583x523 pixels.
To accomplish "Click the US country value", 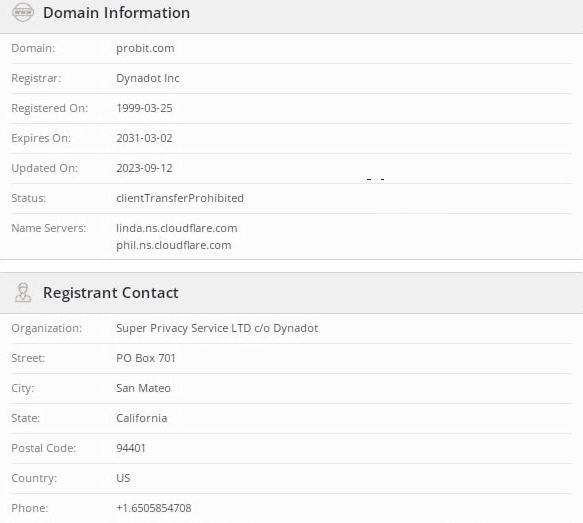I will (x=123, y=478).
